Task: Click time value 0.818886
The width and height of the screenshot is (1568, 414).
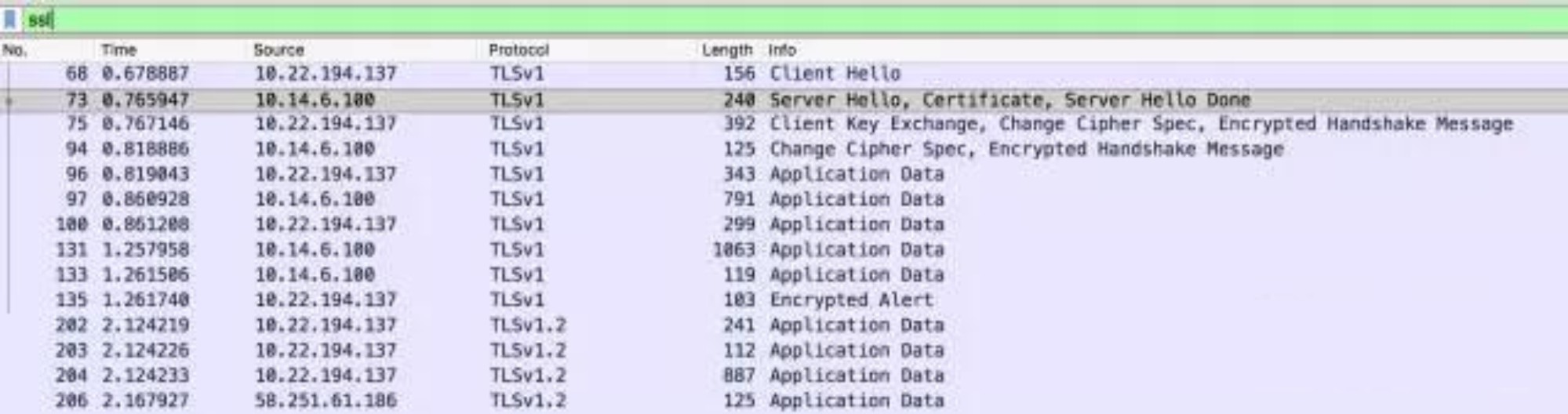Action: pyautogui.click(x=145, y=149)
